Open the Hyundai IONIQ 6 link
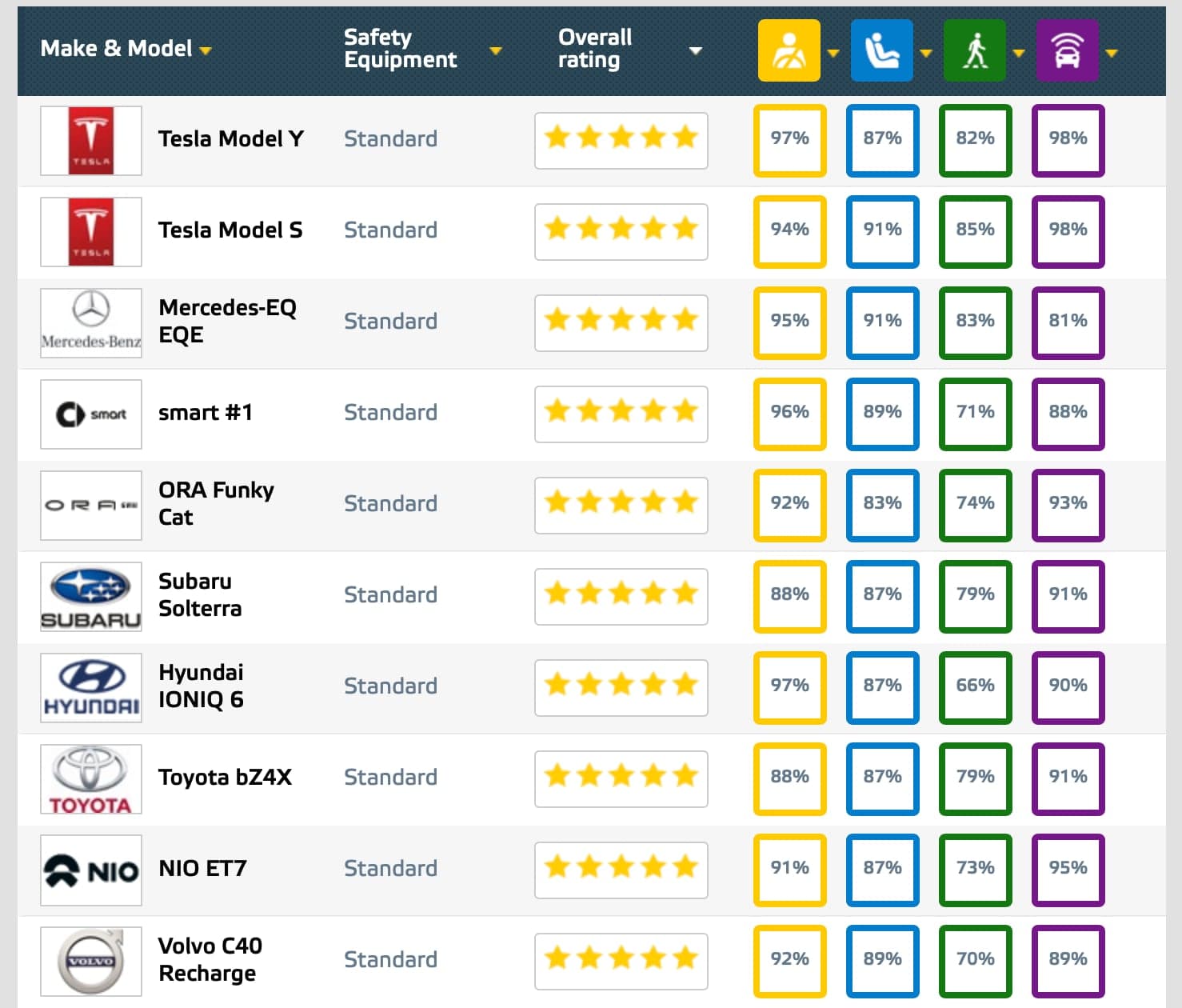Viewport: 1182px width, 1008px height. [201, 686]
